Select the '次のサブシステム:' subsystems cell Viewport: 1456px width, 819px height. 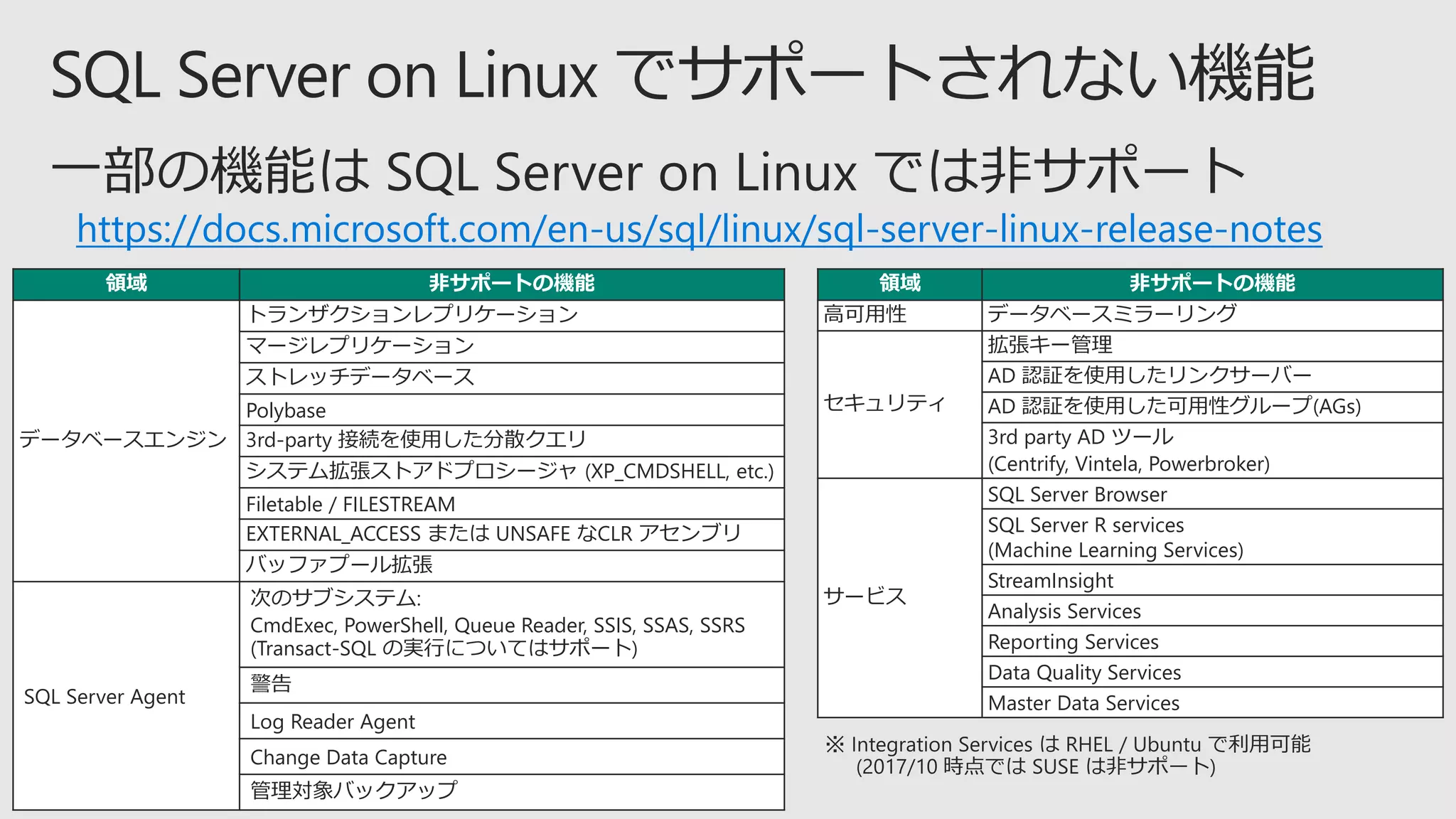pos(512,624)
